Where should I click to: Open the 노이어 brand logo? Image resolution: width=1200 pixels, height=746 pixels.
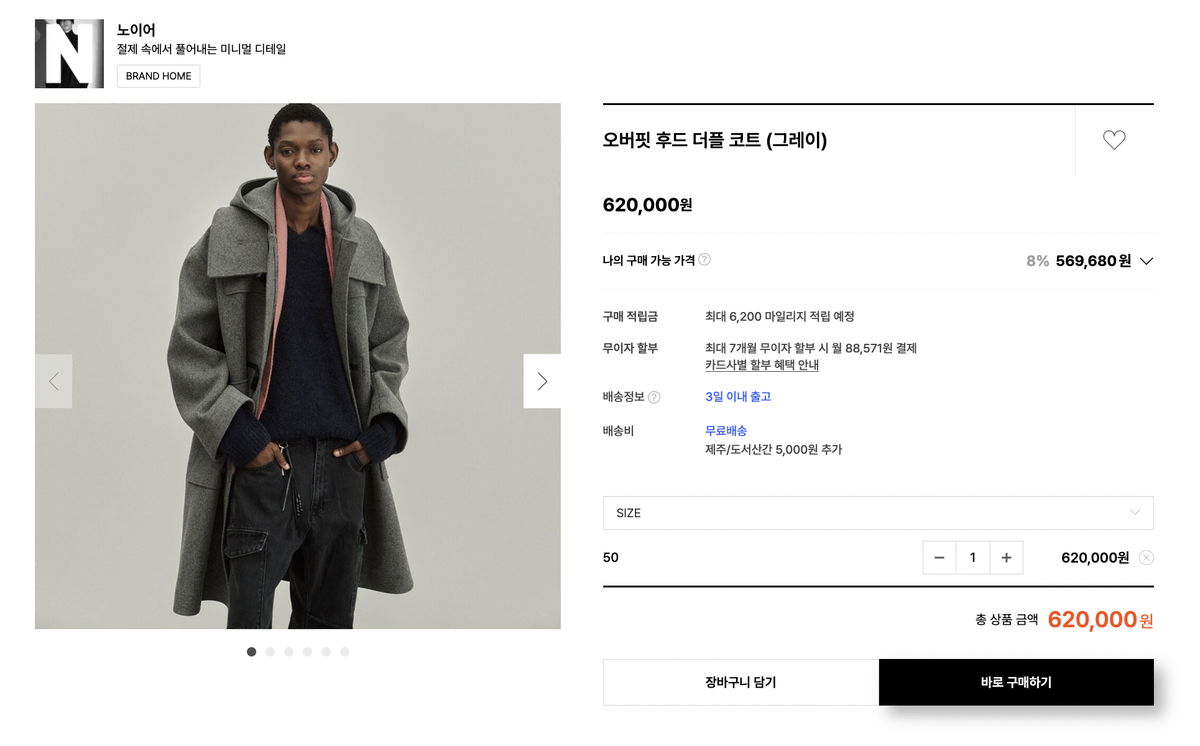(69, 53)
